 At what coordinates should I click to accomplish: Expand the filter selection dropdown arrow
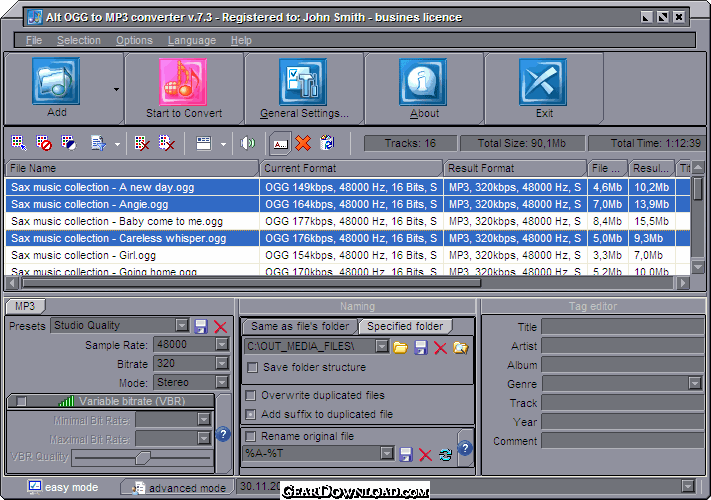point(117,145)
